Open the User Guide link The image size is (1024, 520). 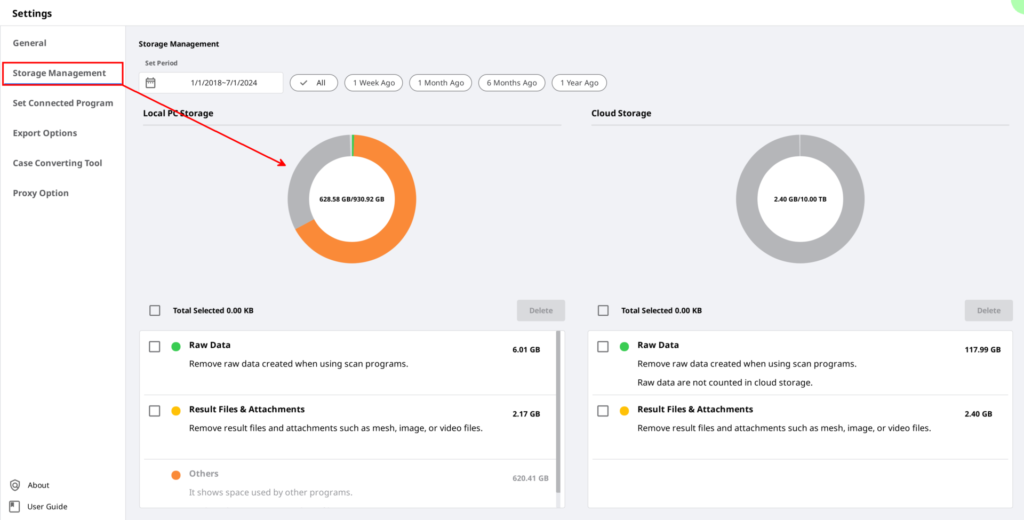tap(47, 506)
